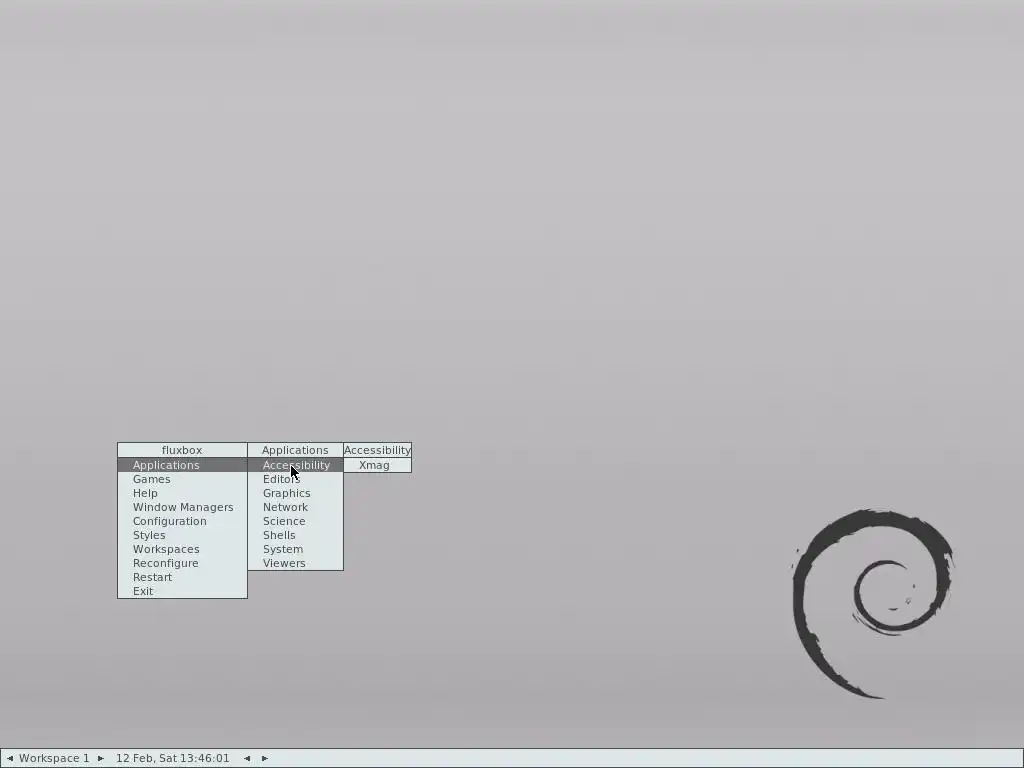1024x768 pixels.
Task: Open Network in Applications submenu
Action: (295, 507)
